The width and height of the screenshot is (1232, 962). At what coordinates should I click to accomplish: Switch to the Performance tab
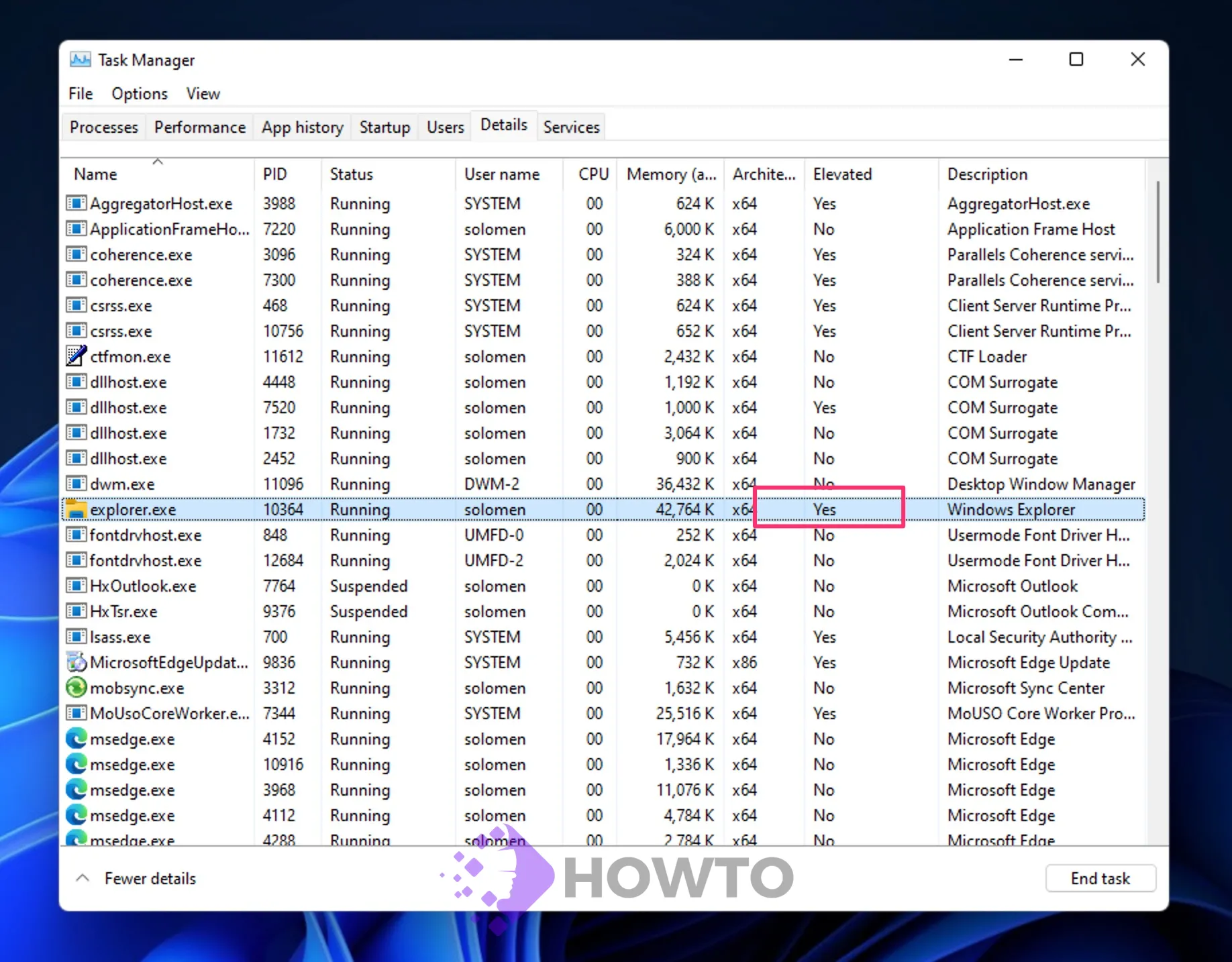pyautogui.click(x=200, y=127)
